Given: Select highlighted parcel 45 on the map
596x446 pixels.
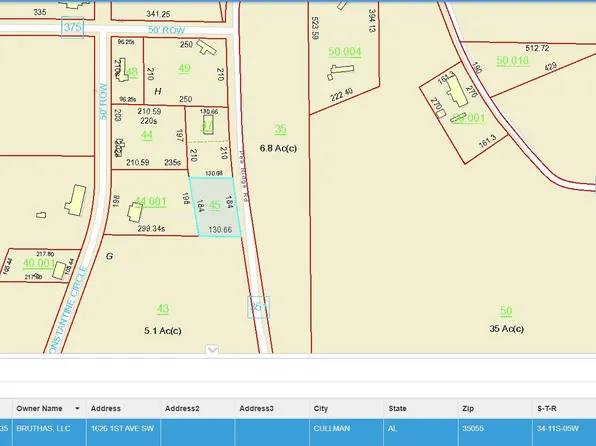Looking at the screenshot, I should tap(215, 206).
